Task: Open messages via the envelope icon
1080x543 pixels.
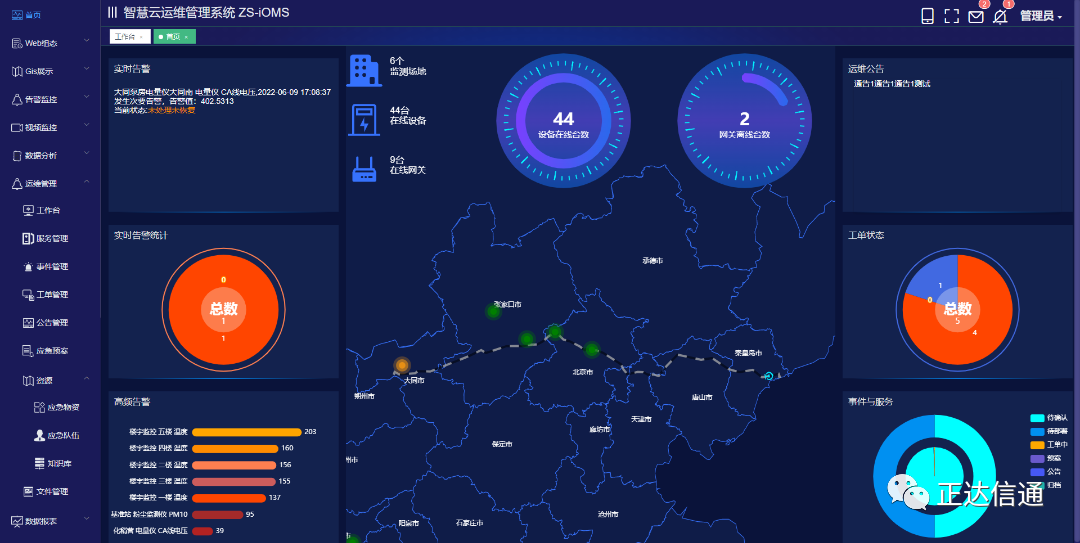Action: 976,17
